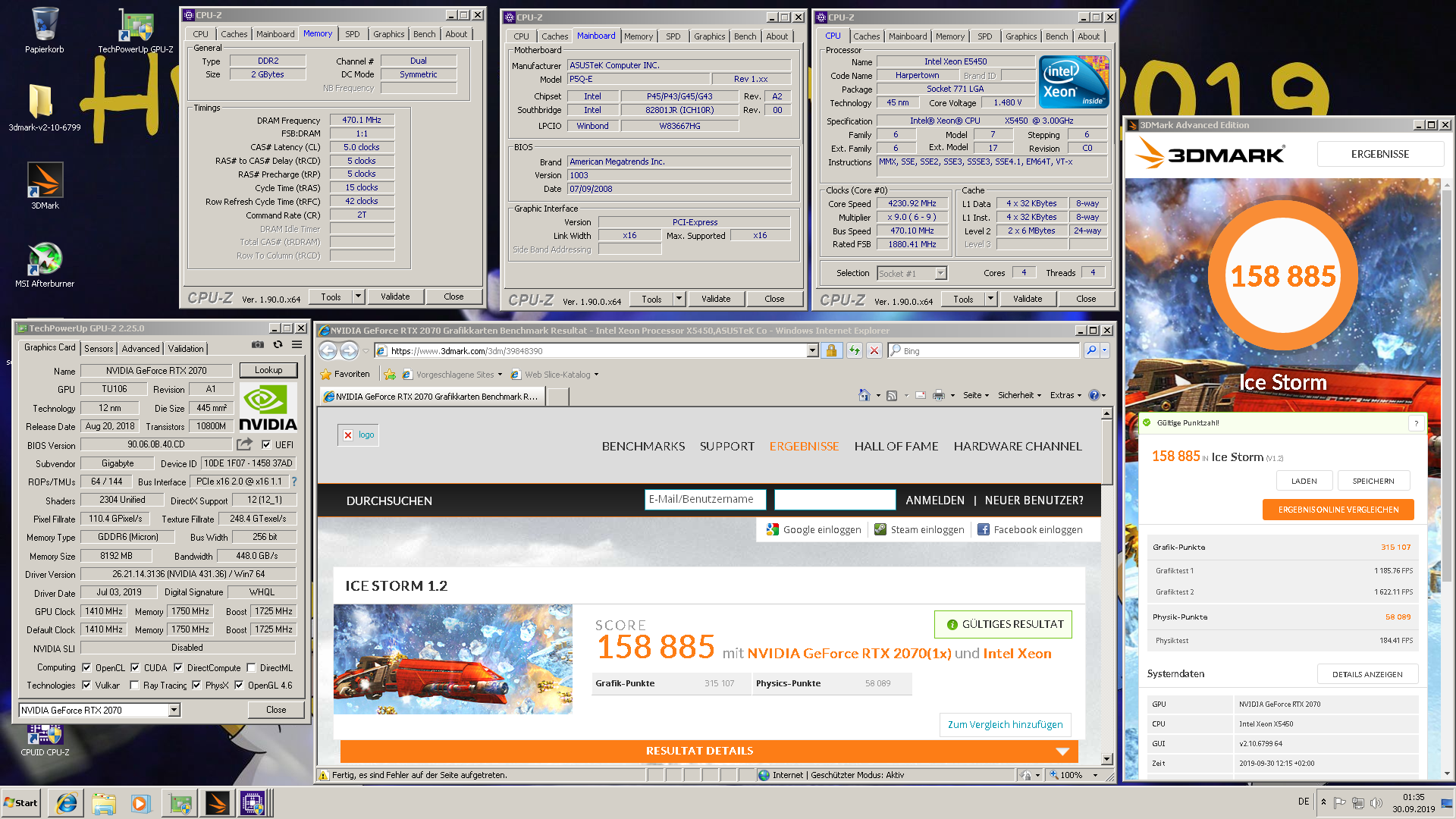Click the Internet Explorer back arrow
Image resolution: width=1456 pixels, height=819 pixels.
(x=328, y=350)
